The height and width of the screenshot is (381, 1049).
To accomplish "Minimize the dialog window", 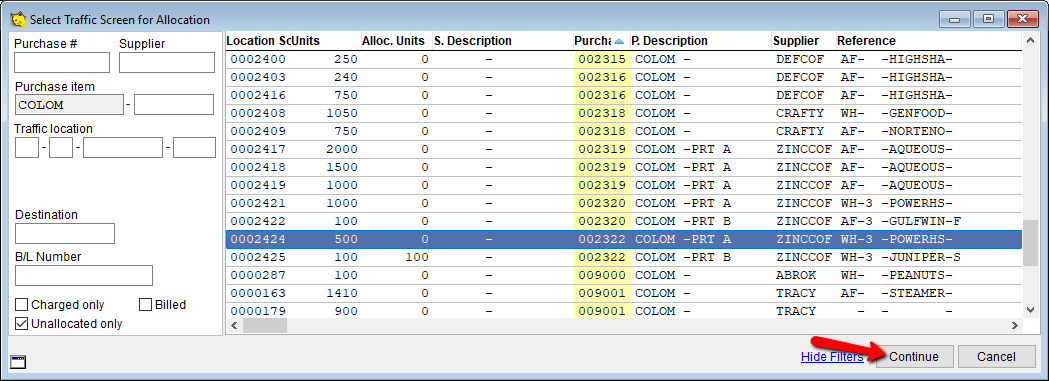I will coord(956,20).
